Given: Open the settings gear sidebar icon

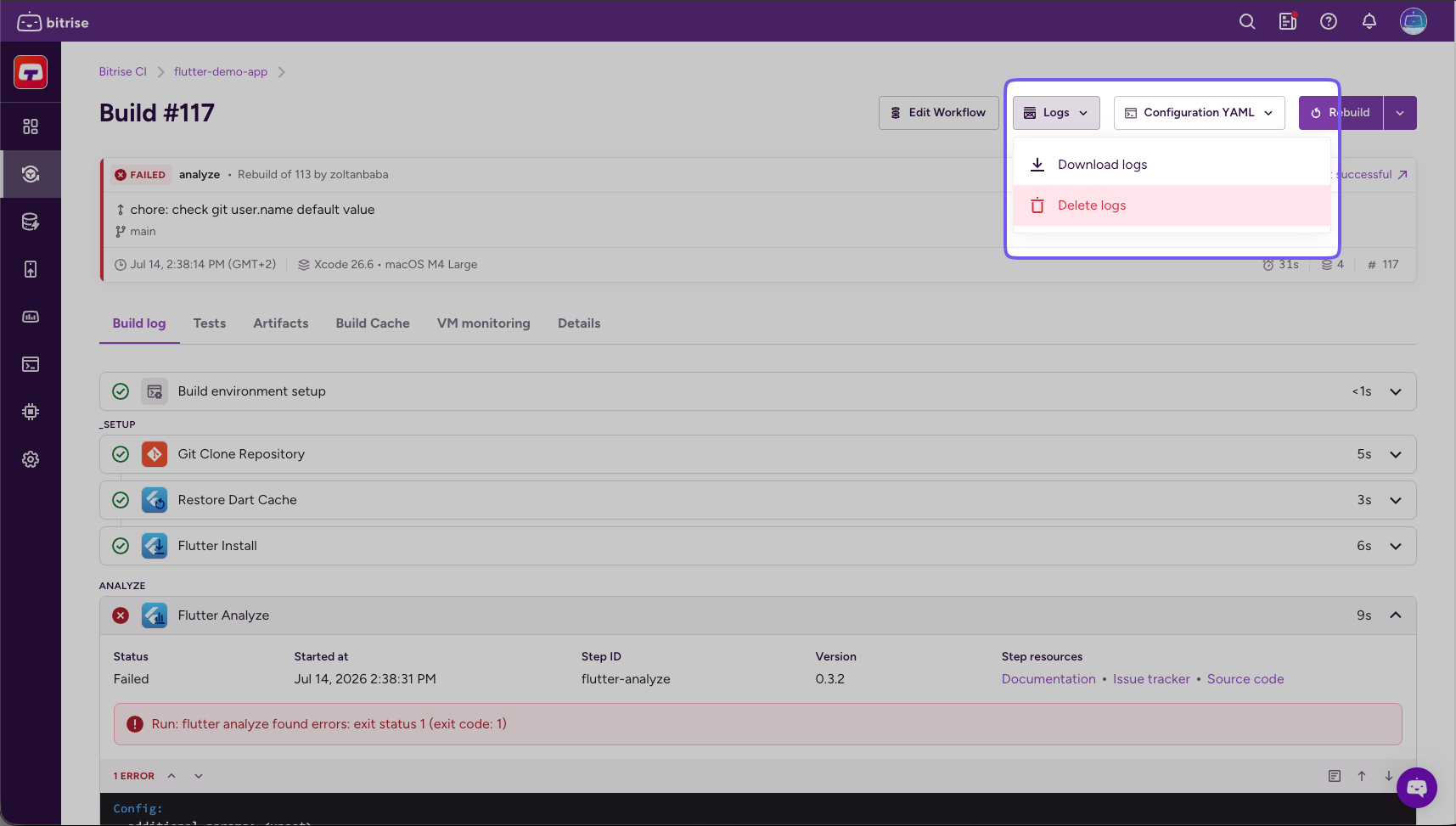Looking at the screenshot, I should (x=31, y=459).
